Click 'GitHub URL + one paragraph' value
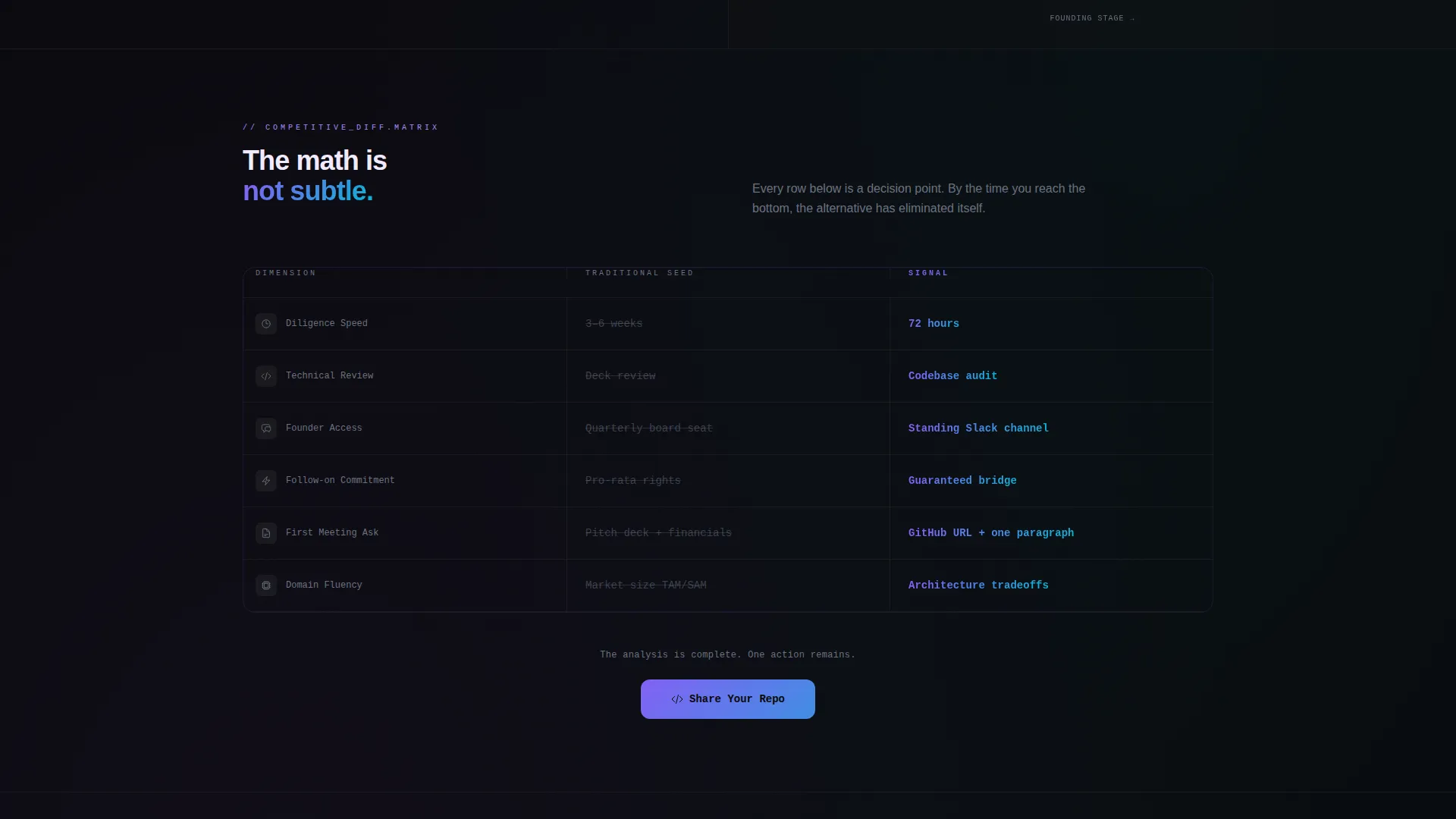 (x=991, y=533)
